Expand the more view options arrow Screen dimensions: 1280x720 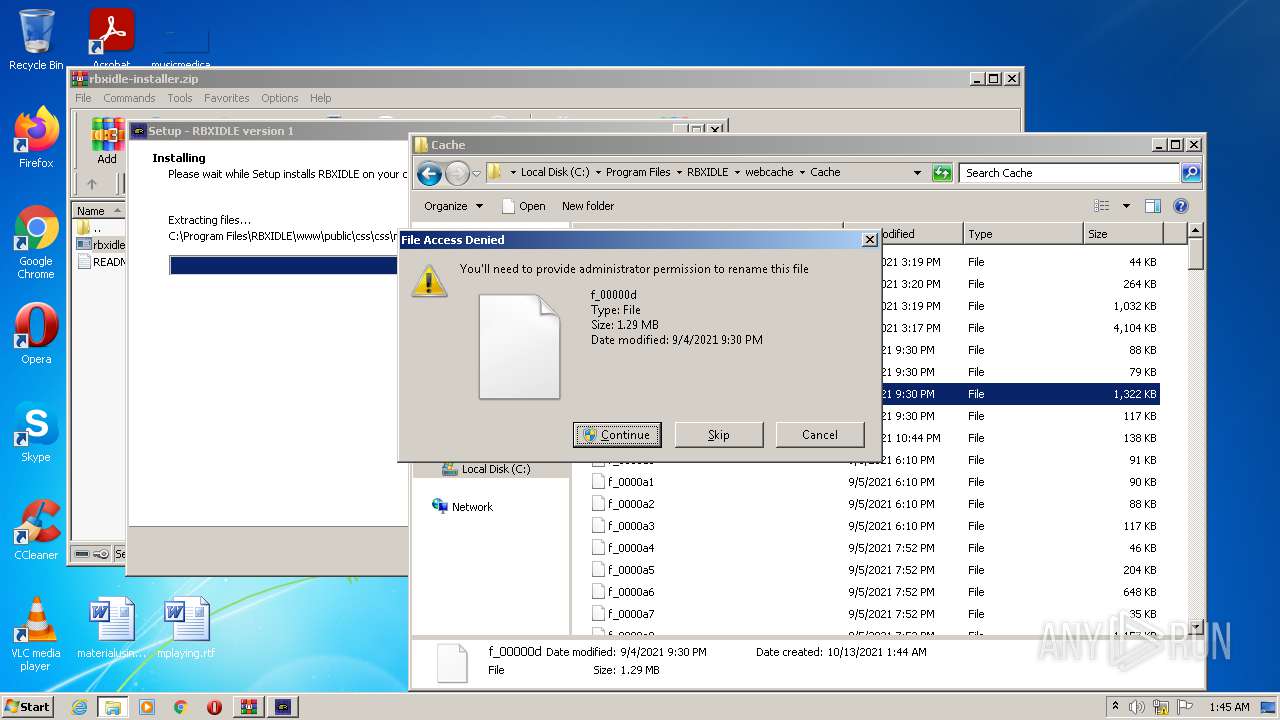(x=1126, y=206)
